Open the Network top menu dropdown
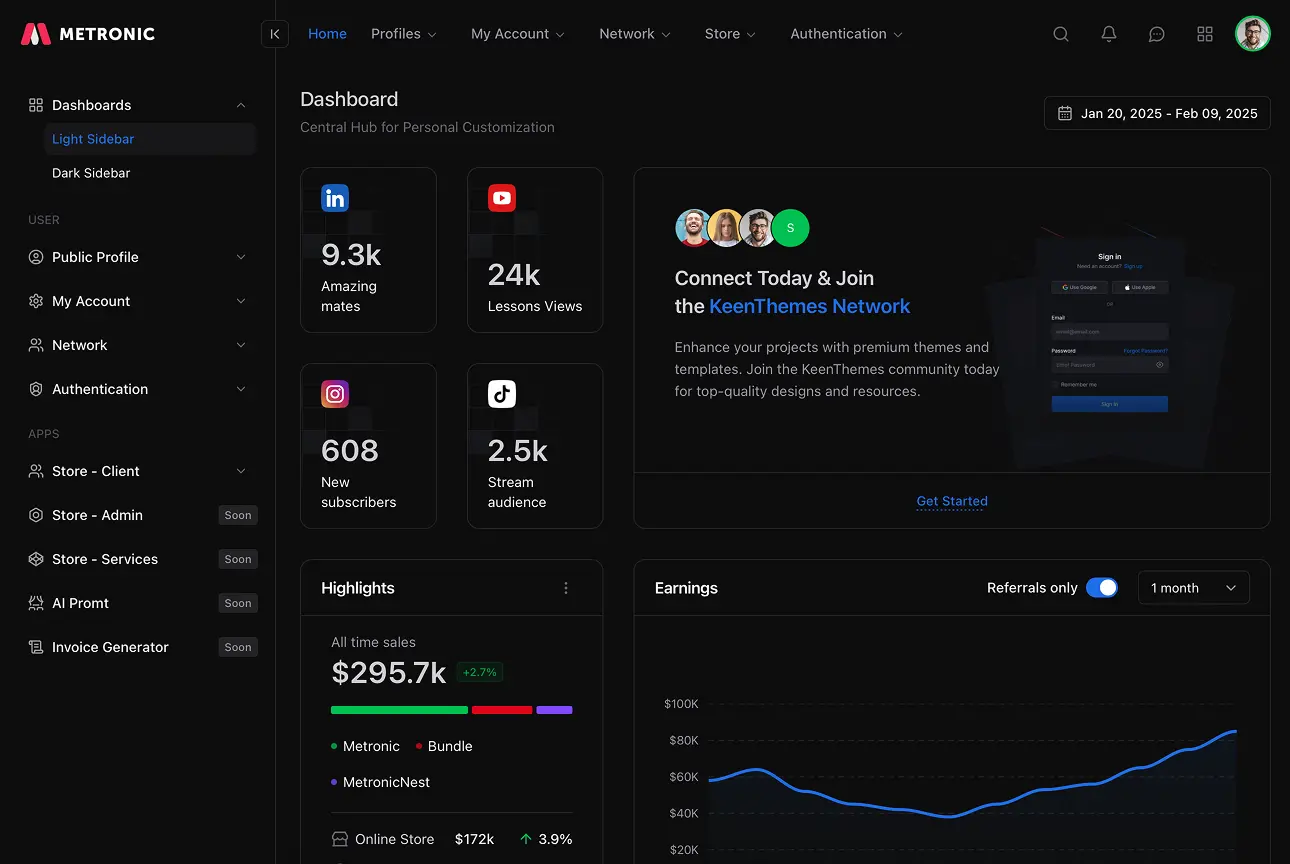 [635, 34]
